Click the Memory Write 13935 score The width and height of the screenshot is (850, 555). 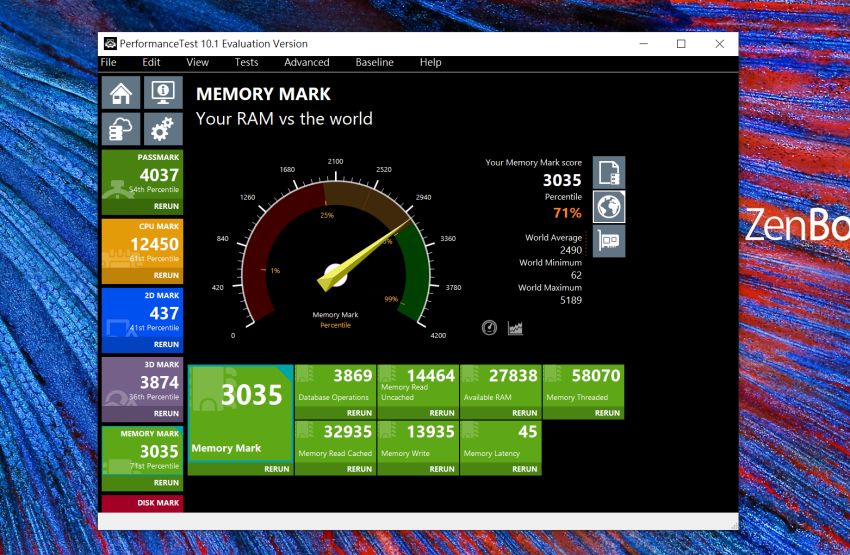click(x=431, y=432)
